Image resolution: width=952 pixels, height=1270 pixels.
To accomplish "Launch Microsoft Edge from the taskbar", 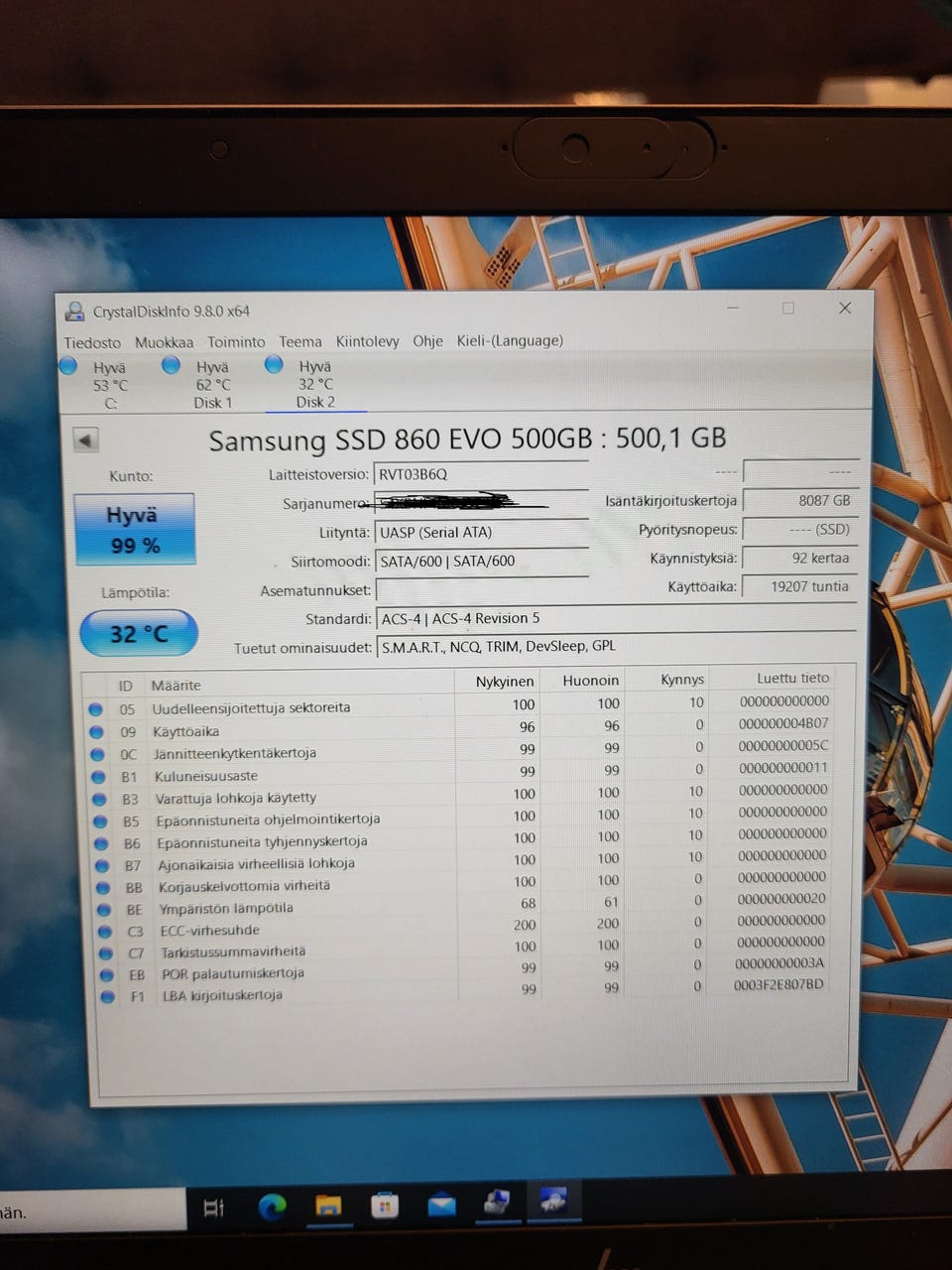I will [x=272, y=1206].
